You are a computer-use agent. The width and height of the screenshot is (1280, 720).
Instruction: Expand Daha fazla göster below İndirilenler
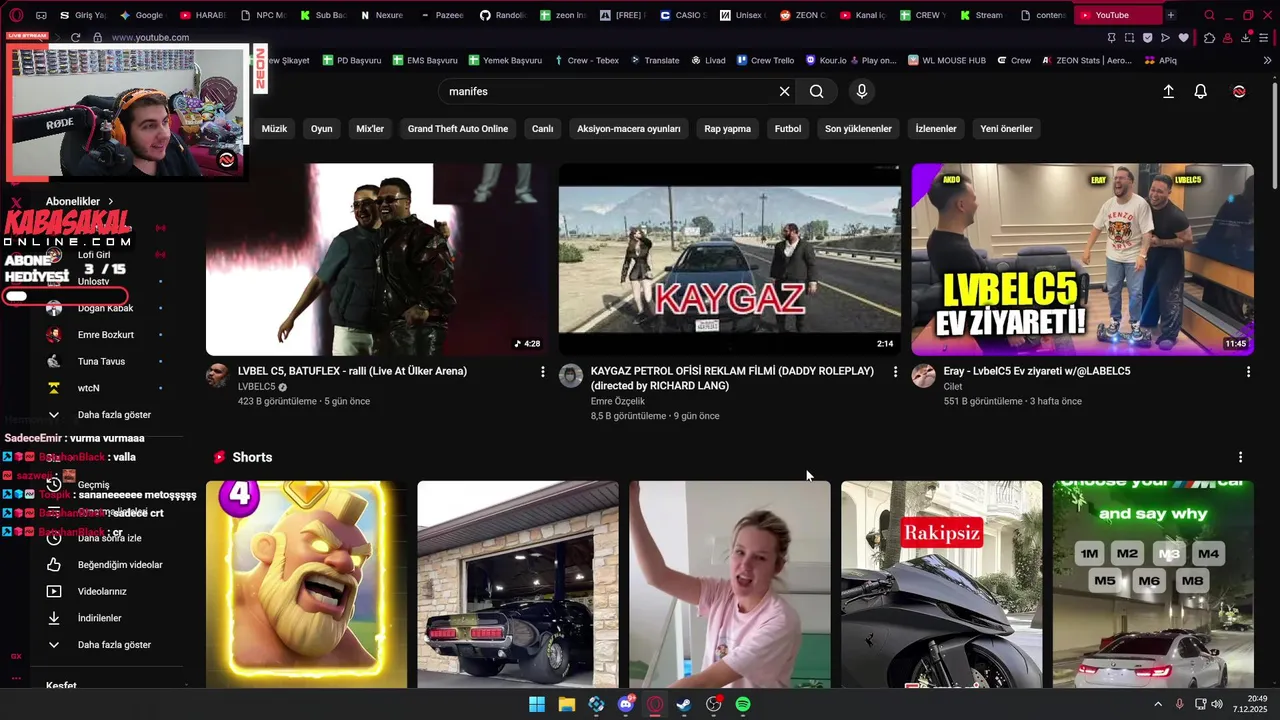[100, 644]
